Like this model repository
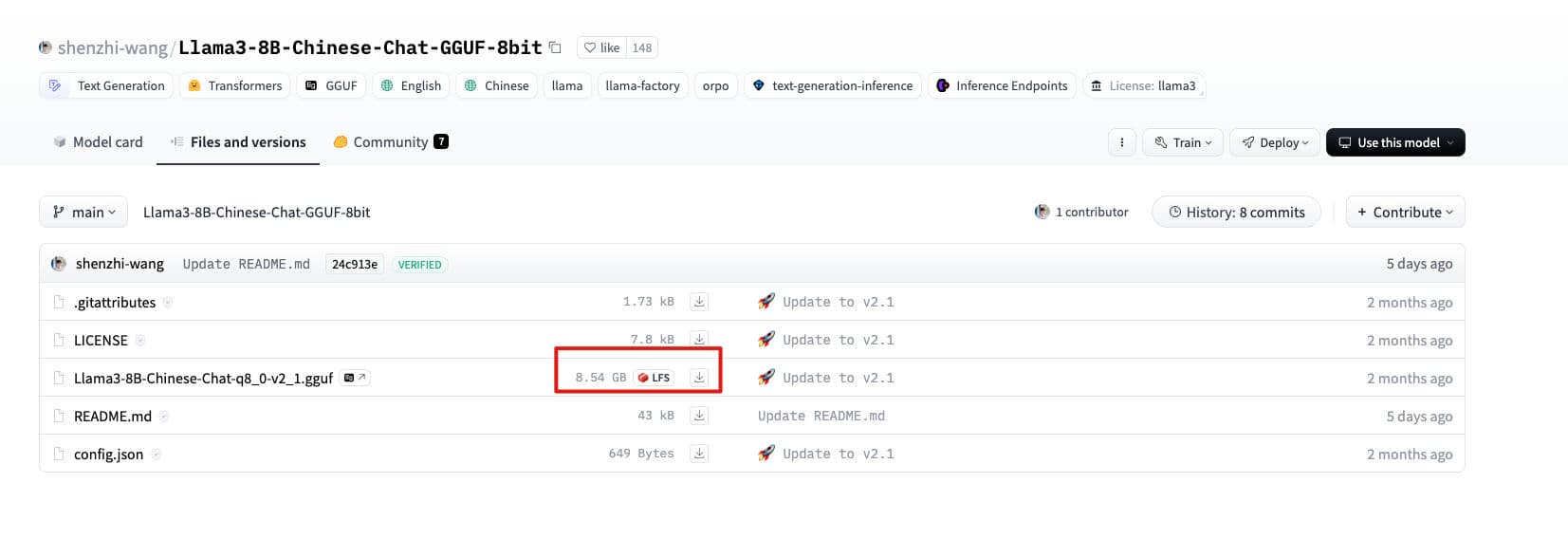1568x539 pixels. (x=601, y=47)
